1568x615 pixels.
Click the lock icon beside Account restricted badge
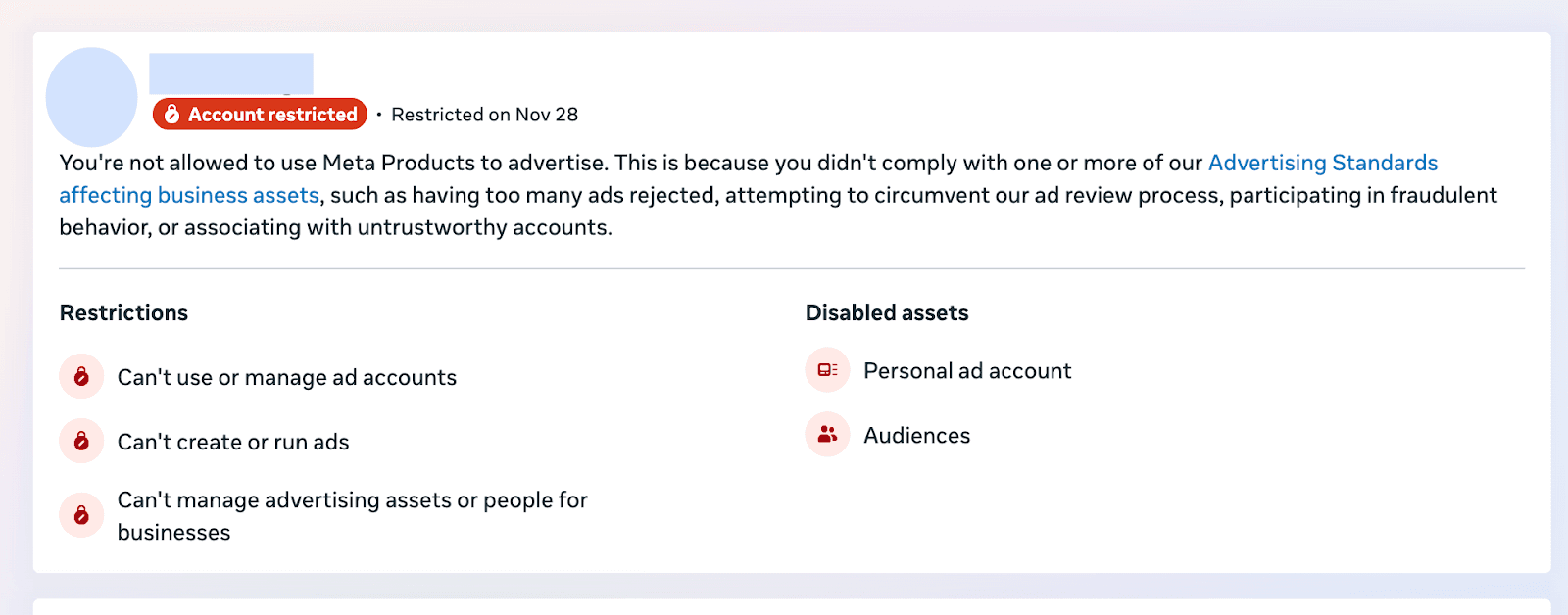[x=173, y=114]
